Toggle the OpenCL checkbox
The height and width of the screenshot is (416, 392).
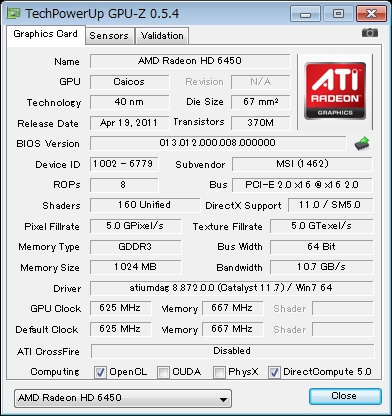100,372
